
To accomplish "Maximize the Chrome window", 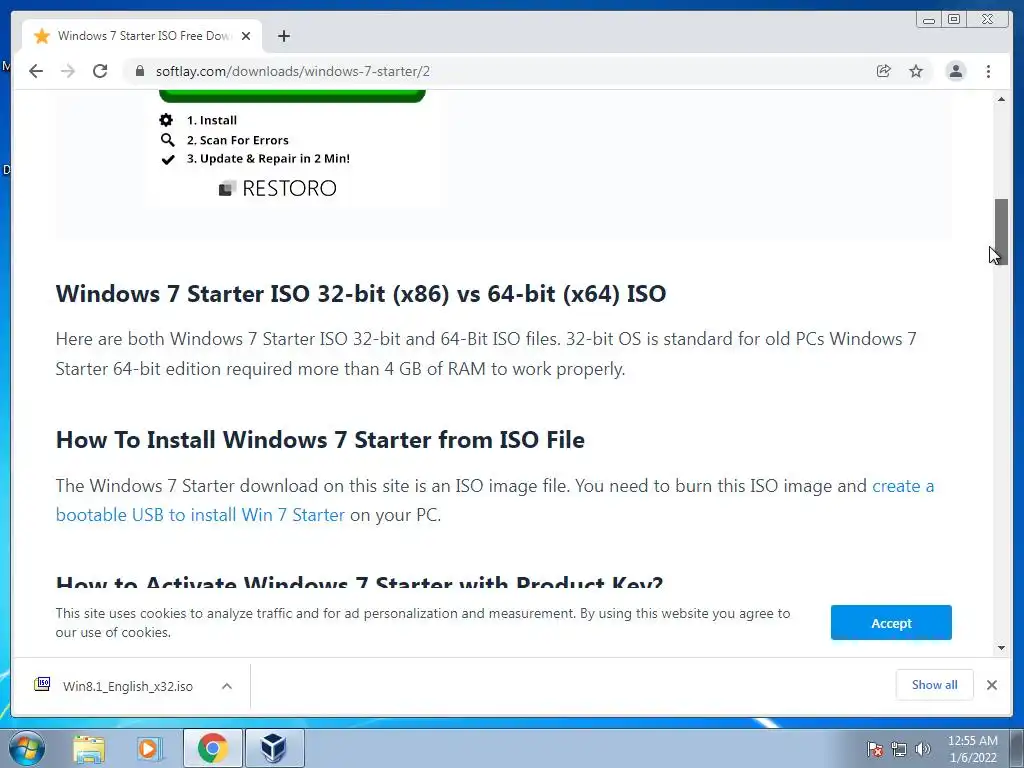I will coord(954,20).
